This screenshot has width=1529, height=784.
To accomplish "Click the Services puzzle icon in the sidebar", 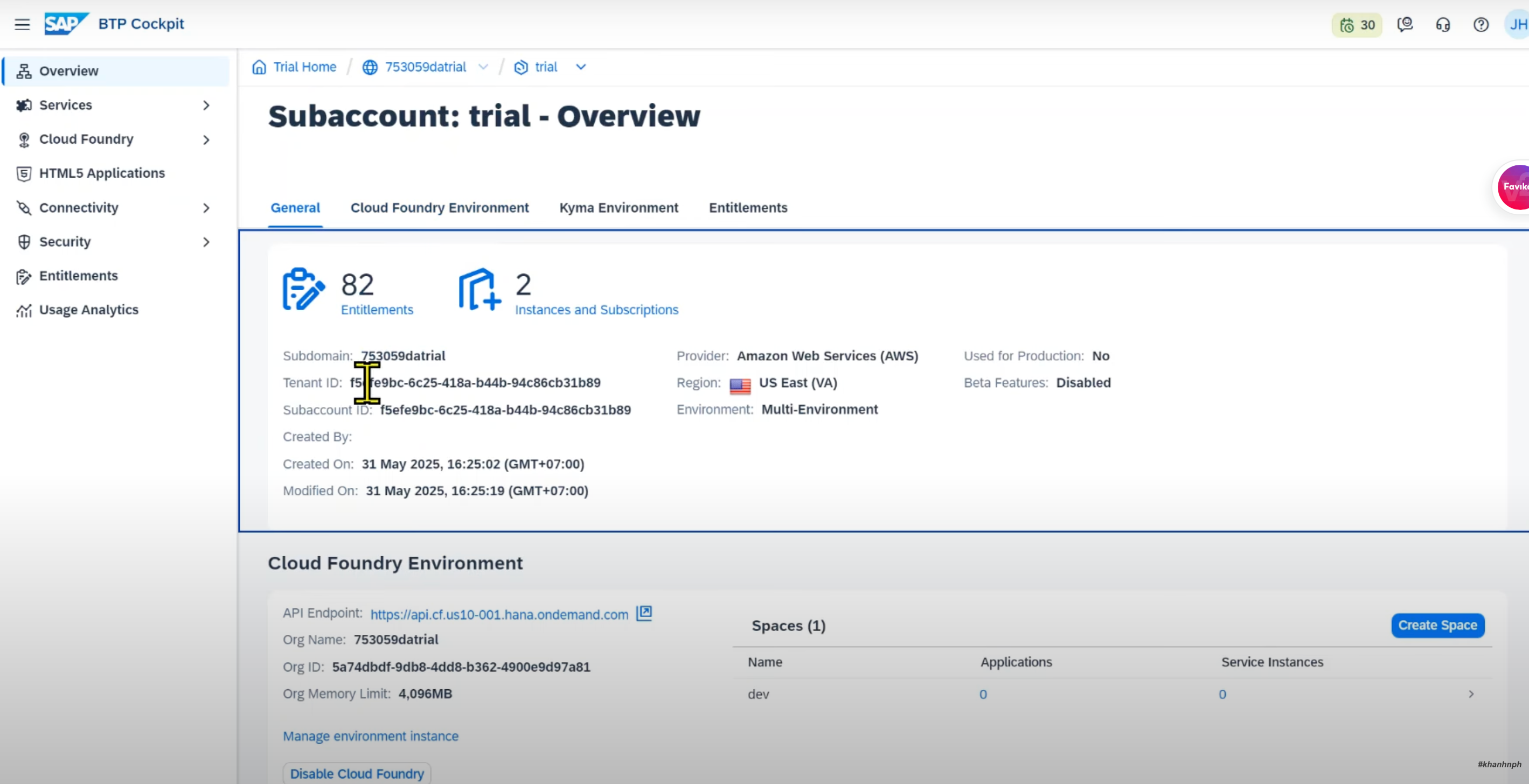I will pos(24,106).
